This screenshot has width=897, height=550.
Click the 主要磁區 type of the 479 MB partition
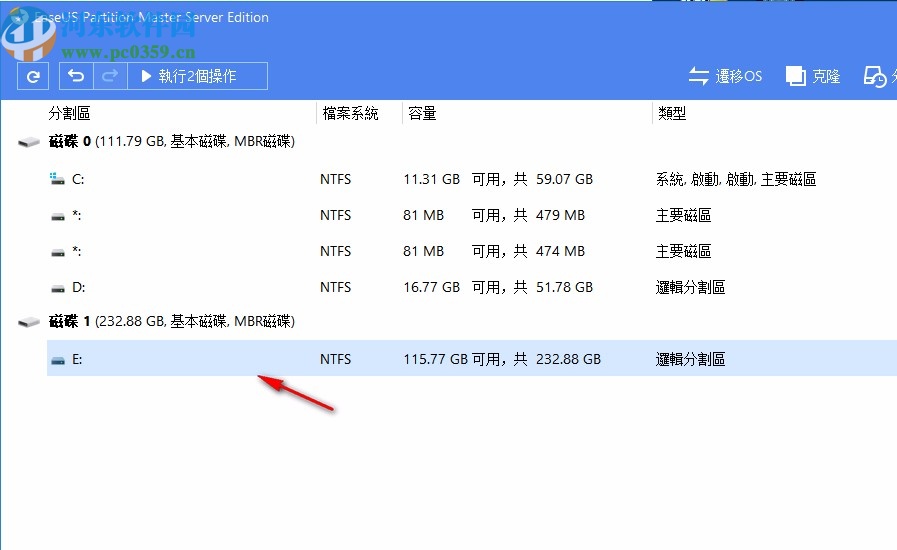coord(683,215)
